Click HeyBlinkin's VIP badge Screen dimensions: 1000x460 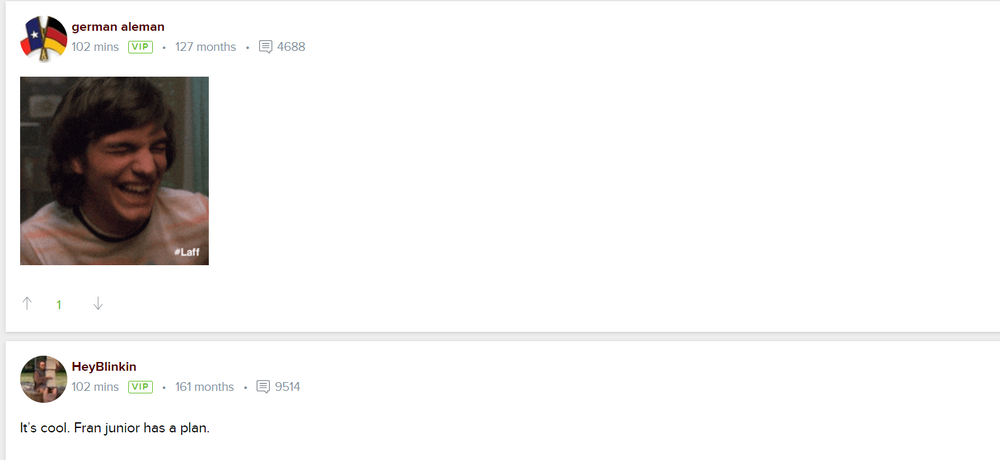pos(140,387)
